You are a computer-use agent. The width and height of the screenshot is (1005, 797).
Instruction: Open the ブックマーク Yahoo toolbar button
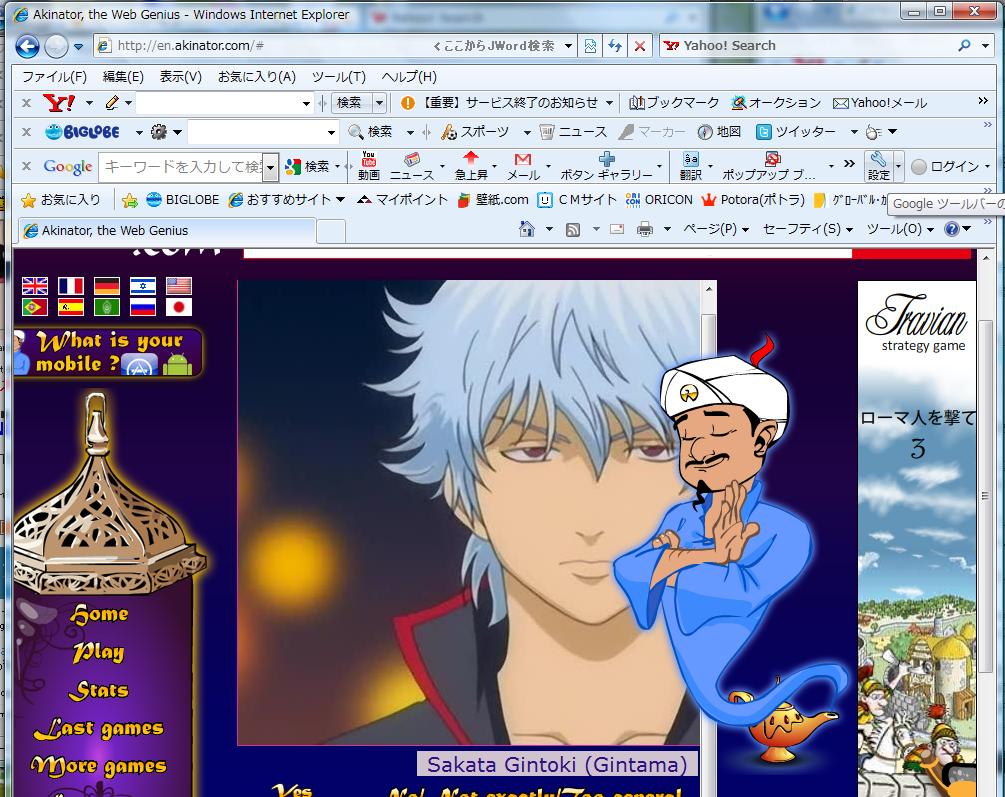pyautogui.click(x=674, y=103)
